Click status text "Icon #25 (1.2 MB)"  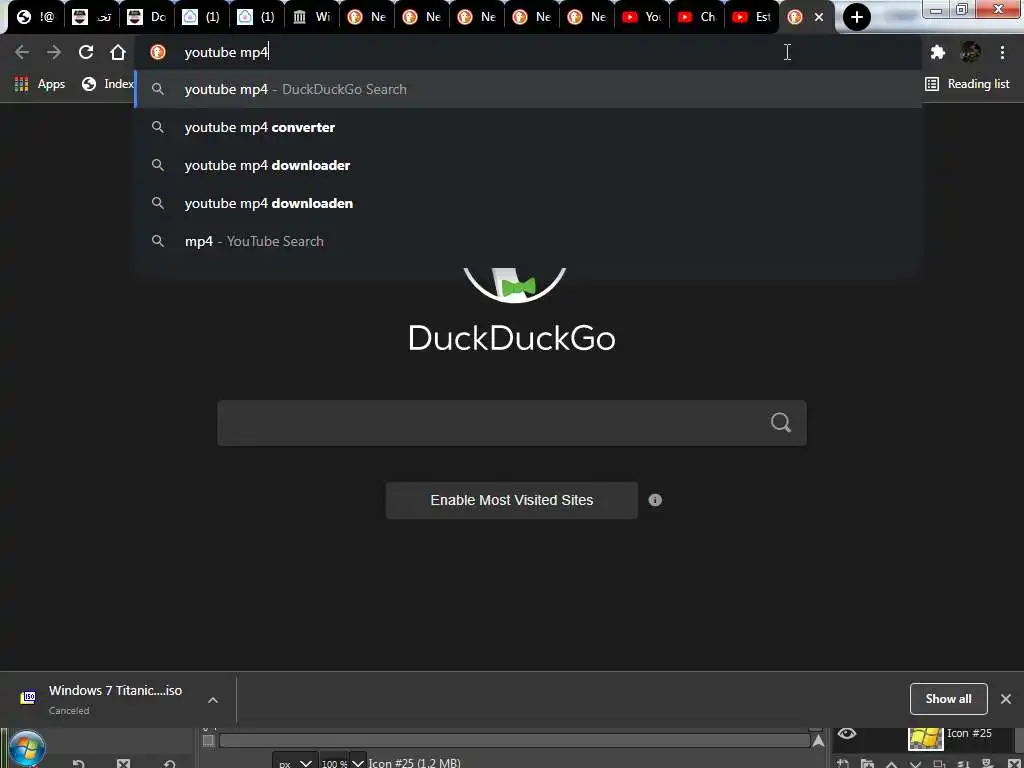pos(414,763)
